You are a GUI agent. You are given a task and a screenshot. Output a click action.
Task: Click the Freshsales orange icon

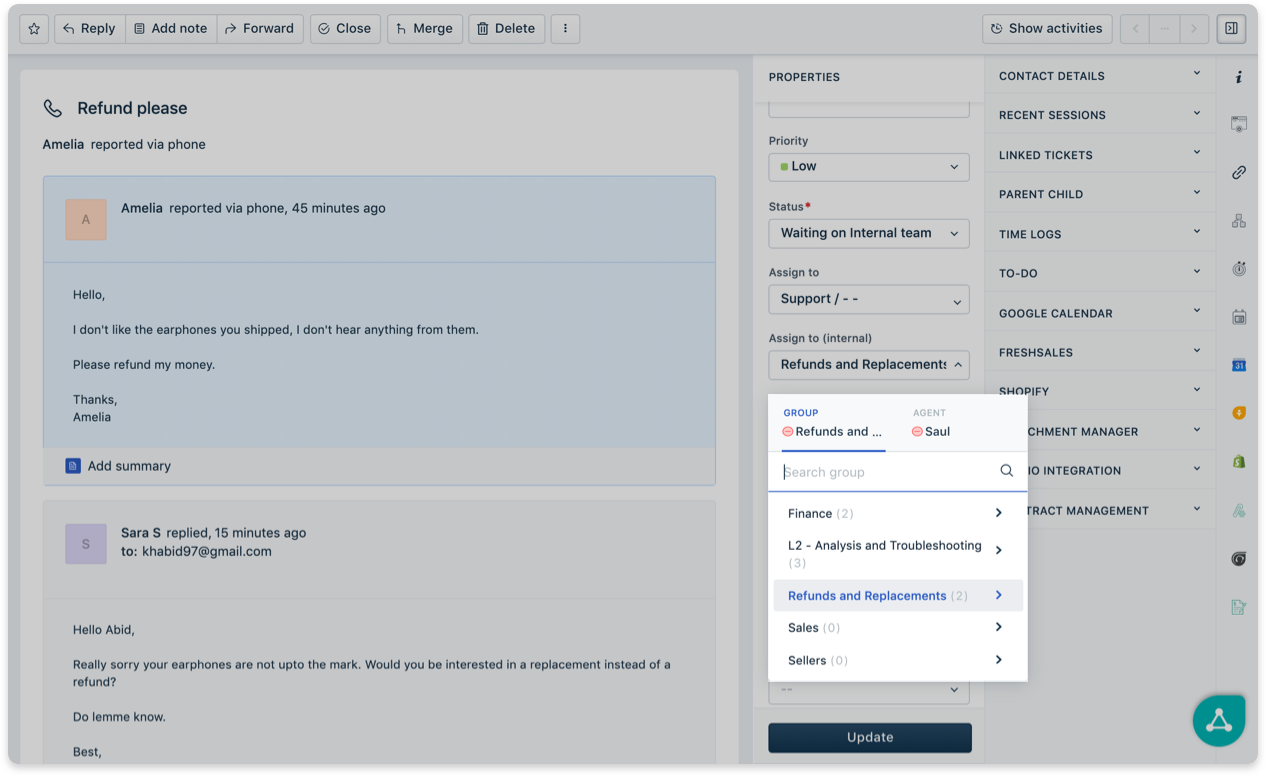(1239, 413)
